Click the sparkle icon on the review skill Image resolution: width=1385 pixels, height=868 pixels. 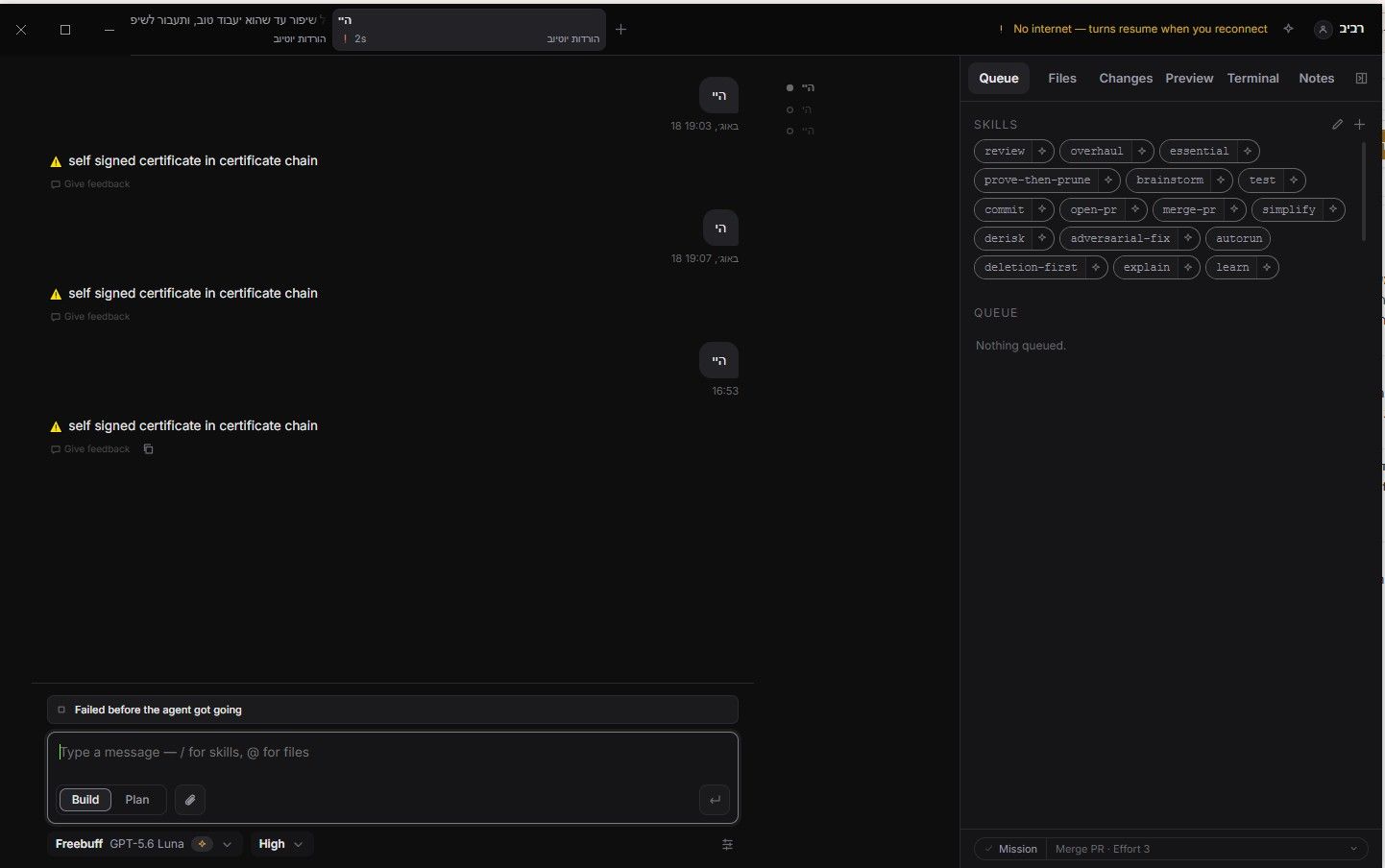(x=1042, y=151)
